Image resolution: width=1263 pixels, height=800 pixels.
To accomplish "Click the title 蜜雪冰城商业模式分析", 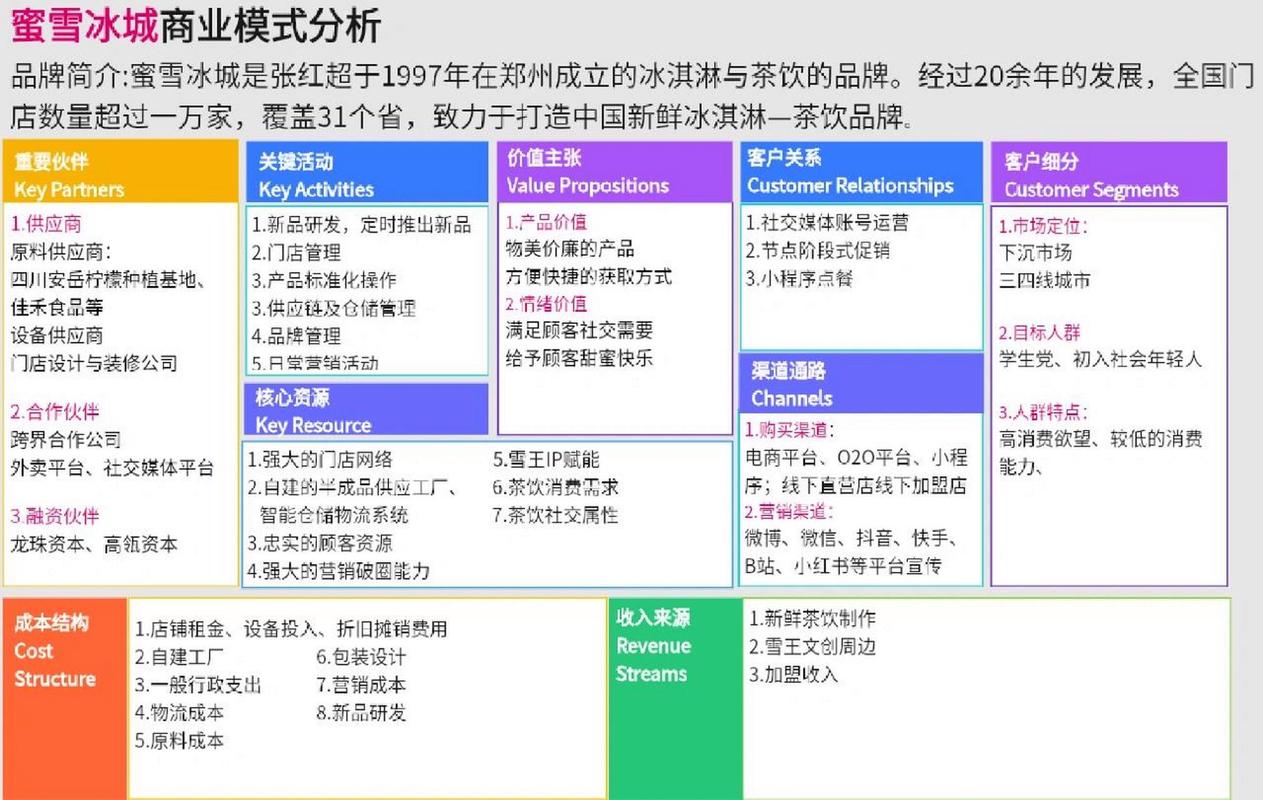I will (196, 27).
